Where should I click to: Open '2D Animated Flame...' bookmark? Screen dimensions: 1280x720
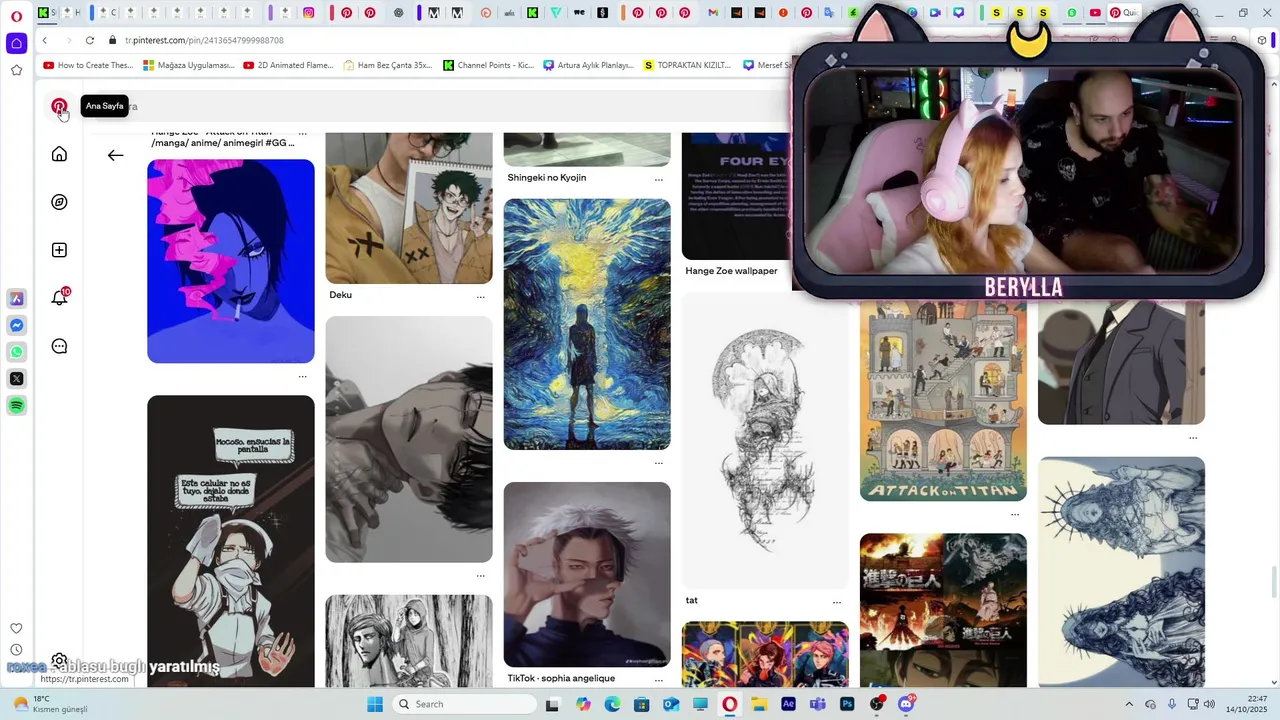click(288, 65)
